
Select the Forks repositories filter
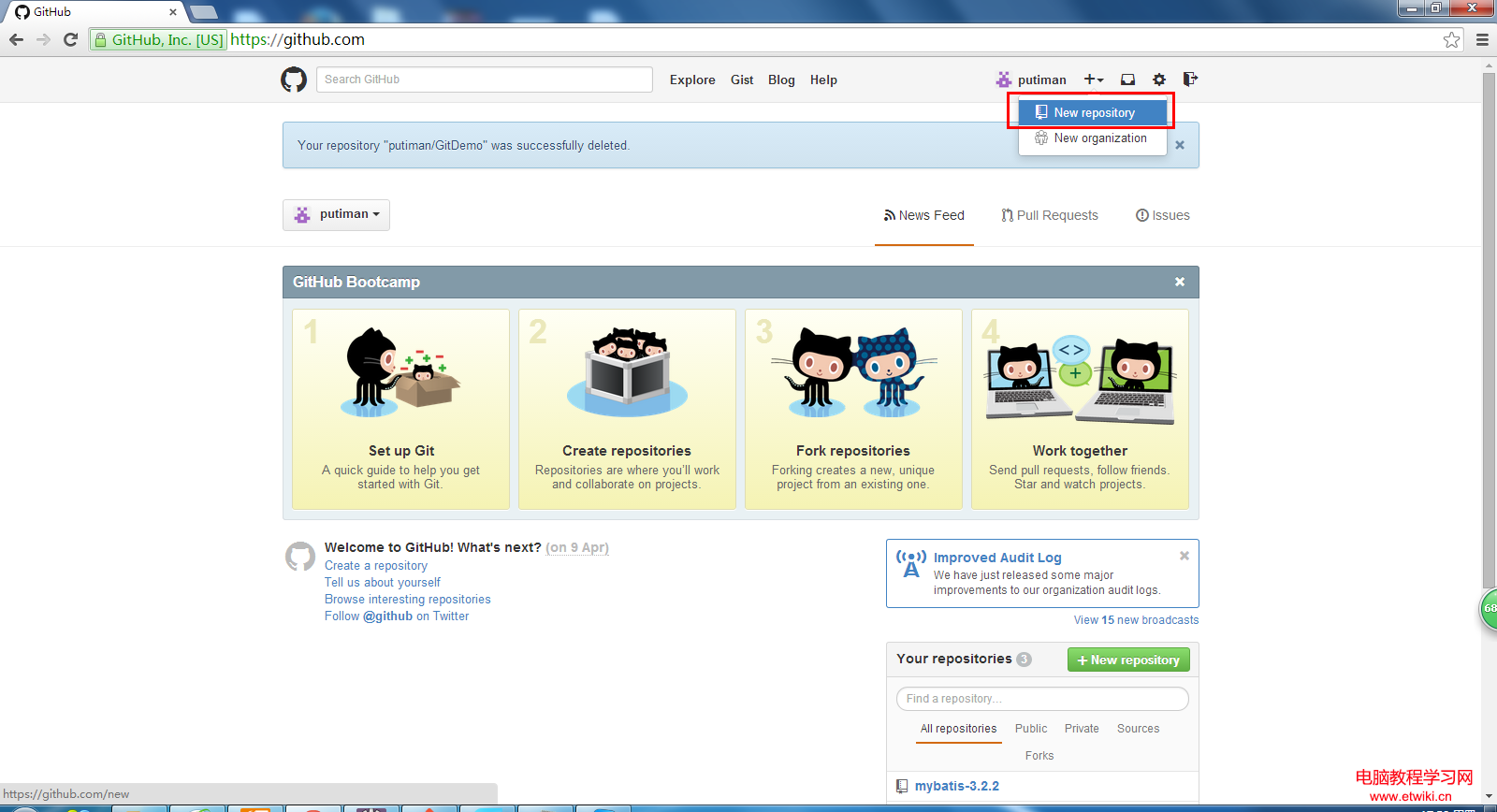pyautogui.click(x=1039, y=756)
